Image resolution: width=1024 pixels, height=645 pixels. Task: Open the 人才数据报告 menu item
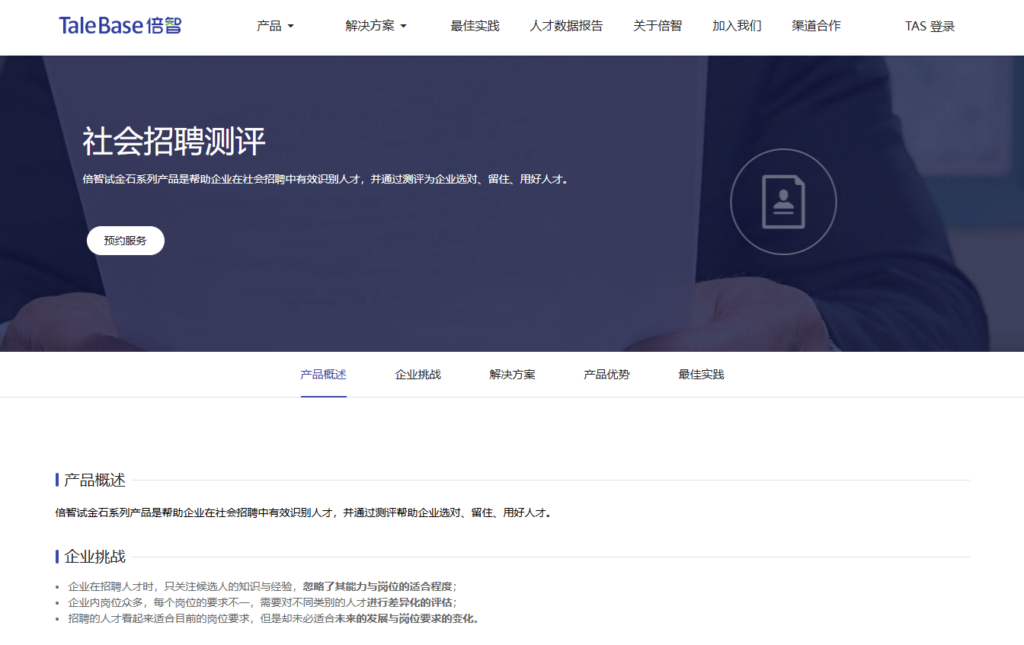pos(566,27)
